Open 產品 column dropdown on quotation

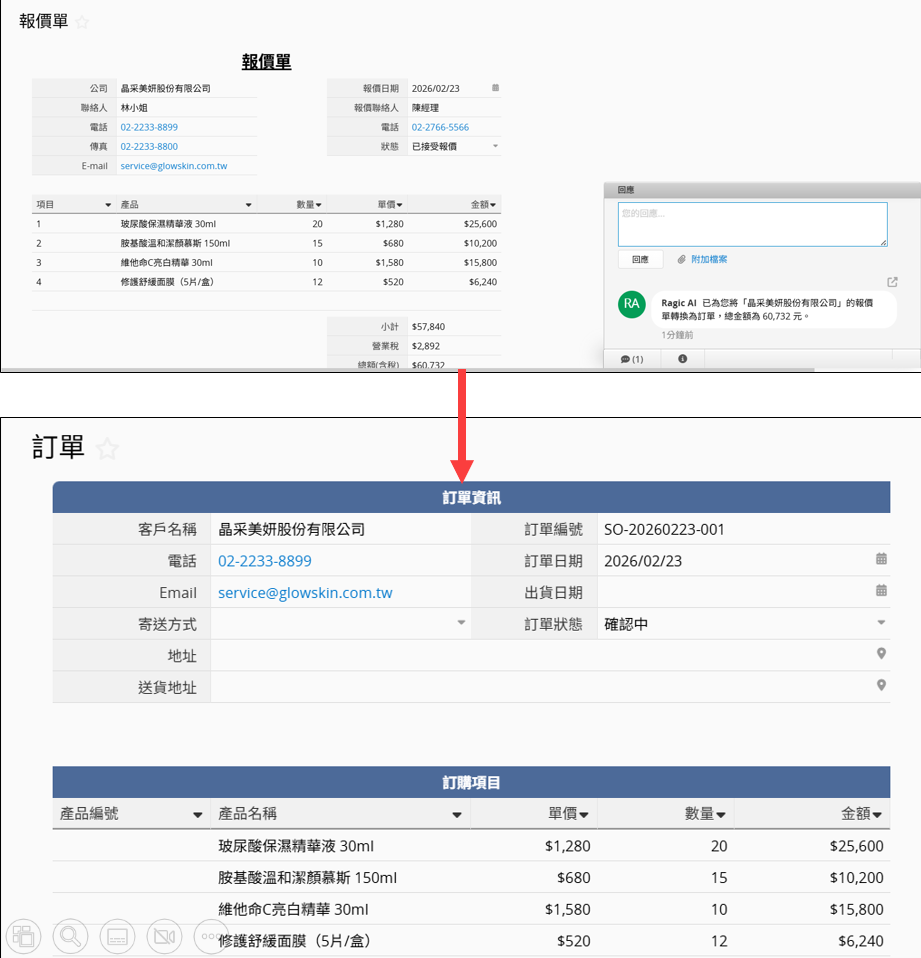(x=249, y=205)
